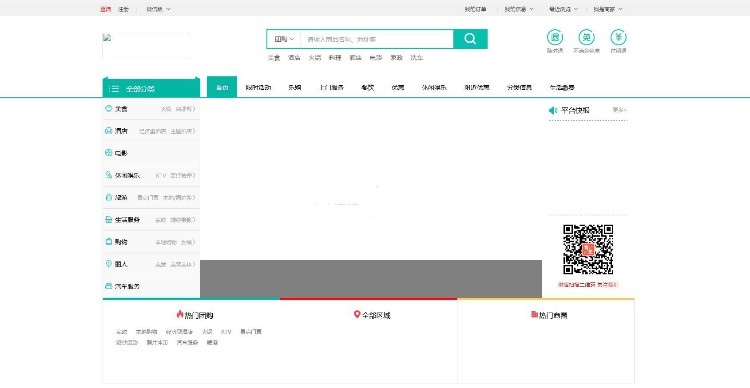Click the 电影 film reel icon

coord(108,153)
